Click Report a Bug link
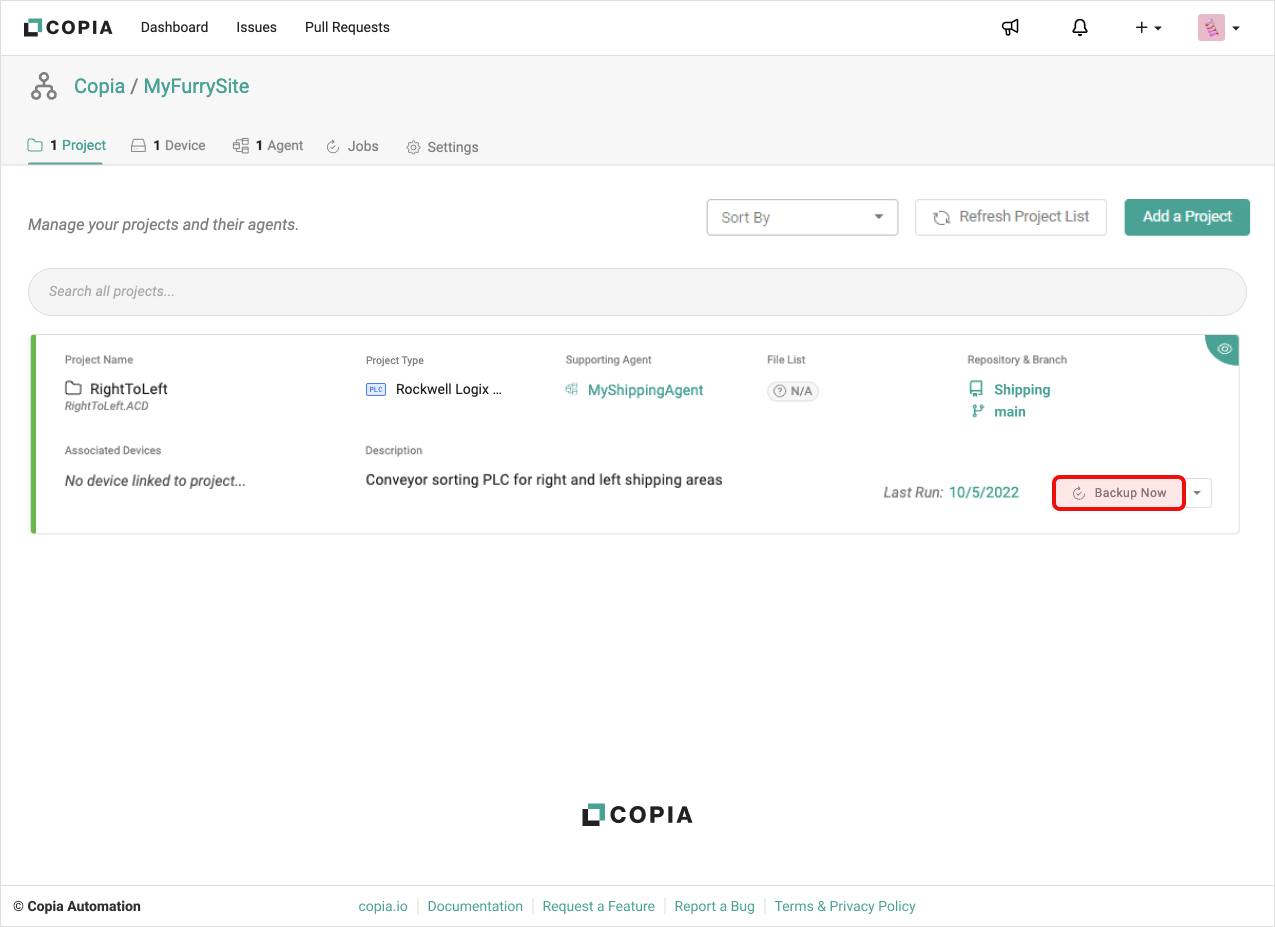Image resolution: width=1275 pixels, height=927 pixels. coord(715,906)
